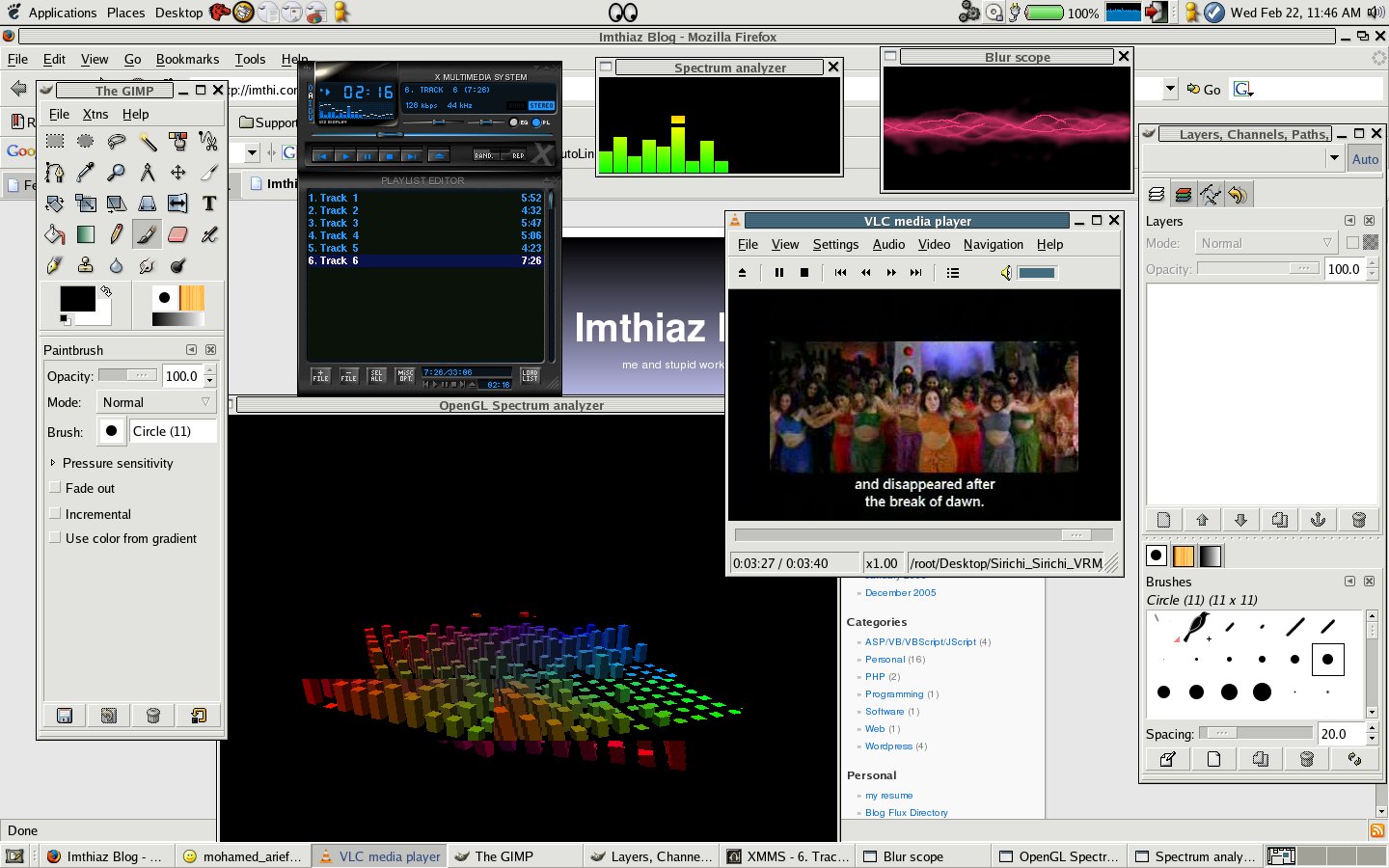1389x868 pixels.
Task: Select the Dodge/Burn tool
Action: [178, 265]
